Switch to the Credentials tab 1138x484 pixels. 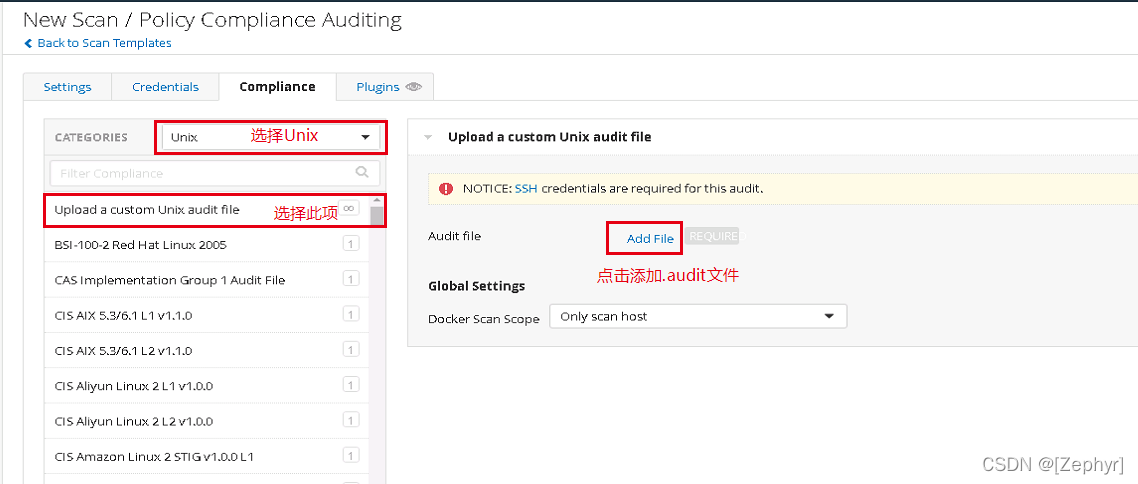click(x=165, y=87)
